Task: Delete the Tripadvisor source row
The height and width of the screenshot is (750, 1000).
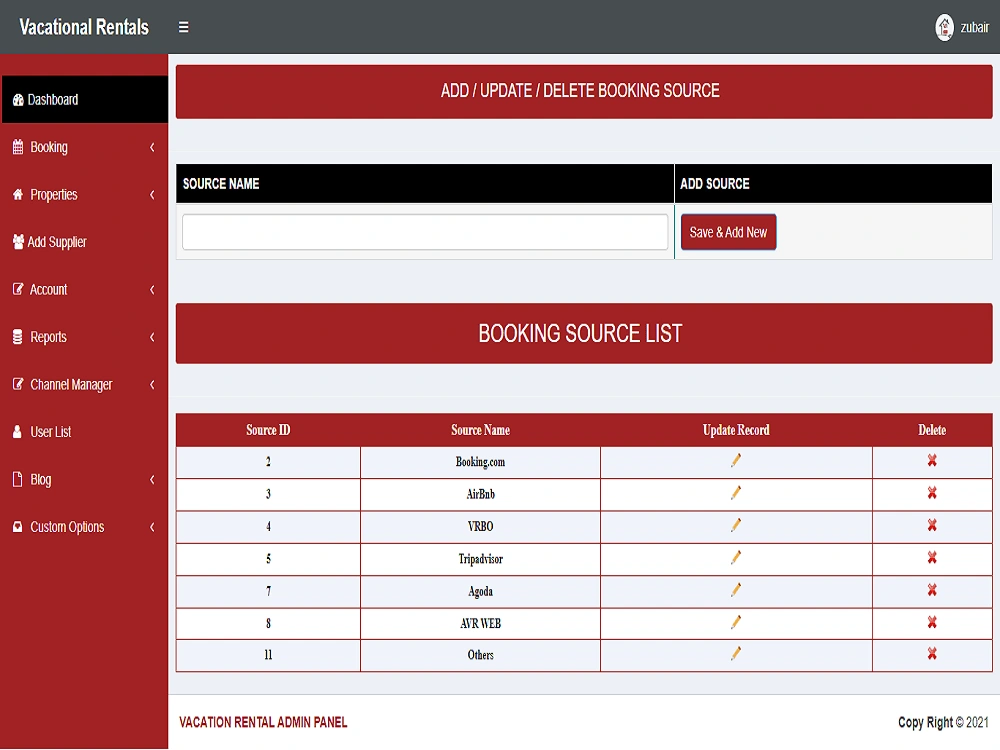Action: tap(932, 558)
